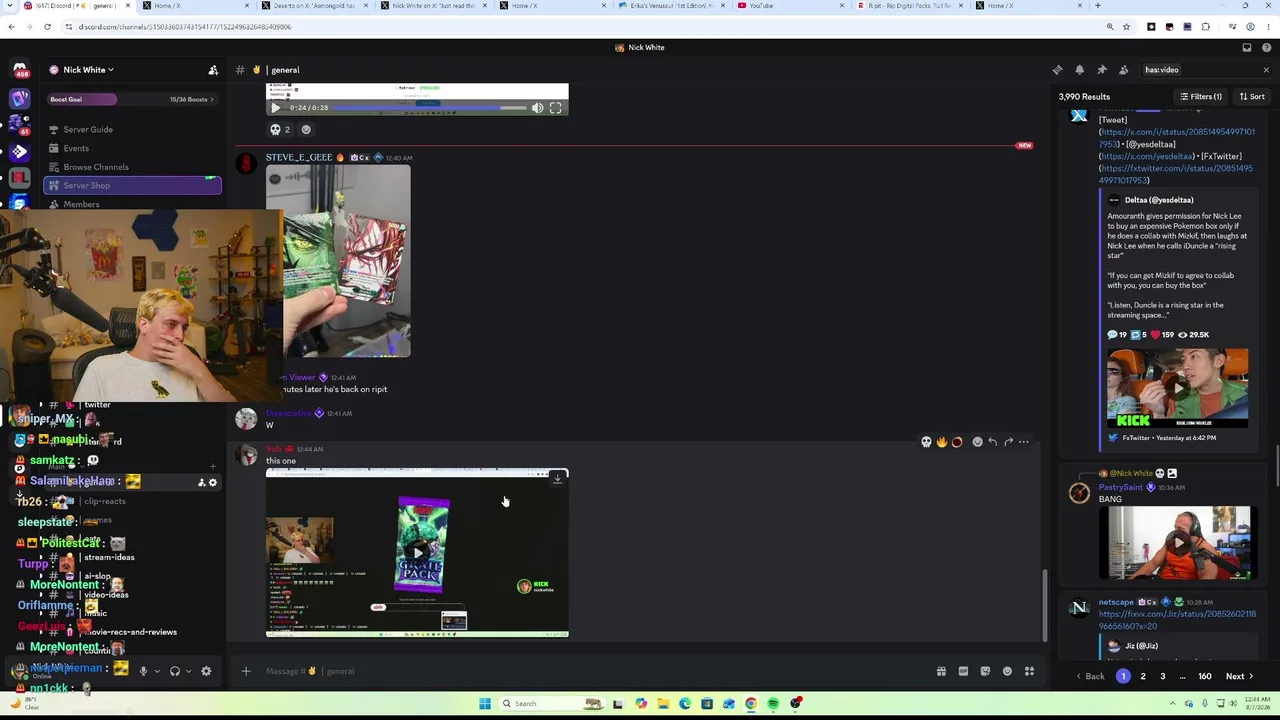This screenshot has height=720, width=1280.
Task: Toggle the member list icon
Action: pos(1123,70)
